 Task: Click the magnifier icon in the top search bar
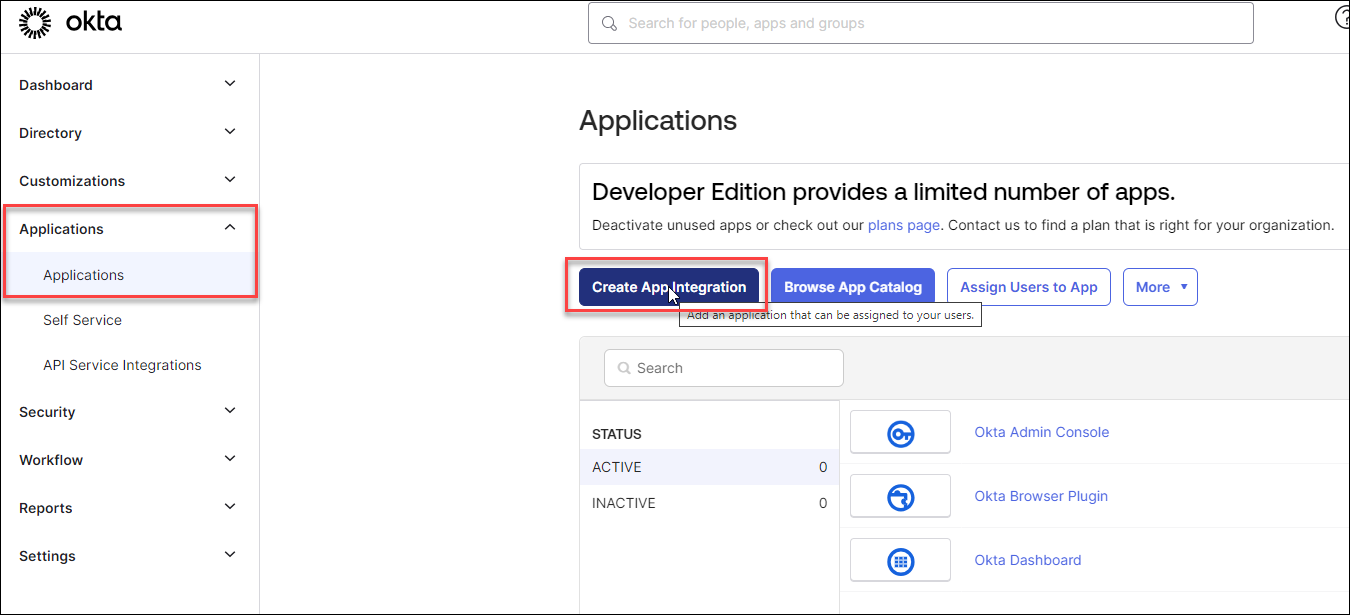point(609,23)
